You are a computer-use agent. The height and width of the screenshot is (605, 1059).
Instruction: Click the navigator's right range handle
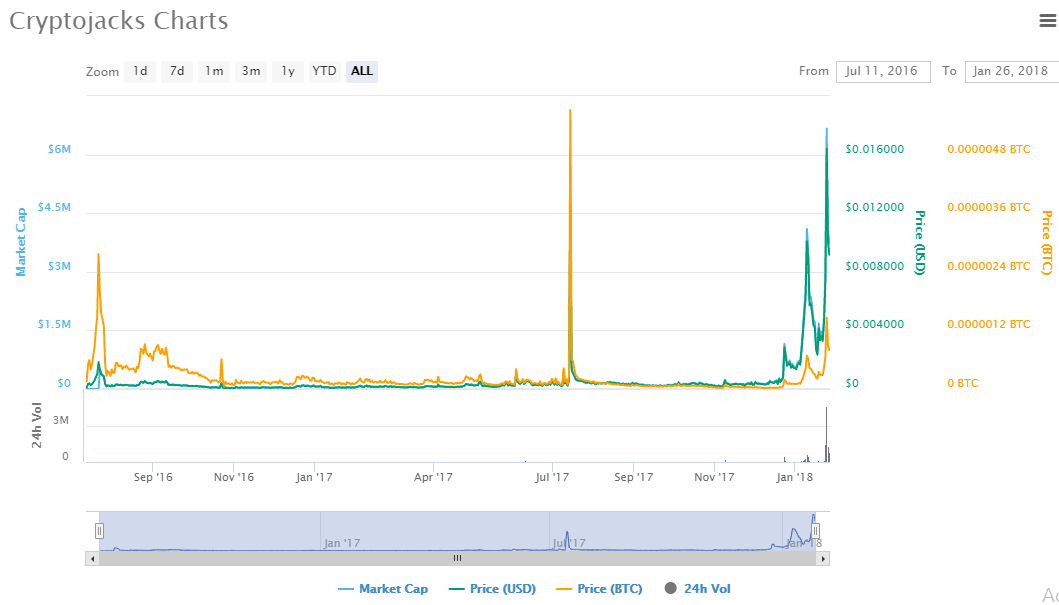tap(815, 531)
